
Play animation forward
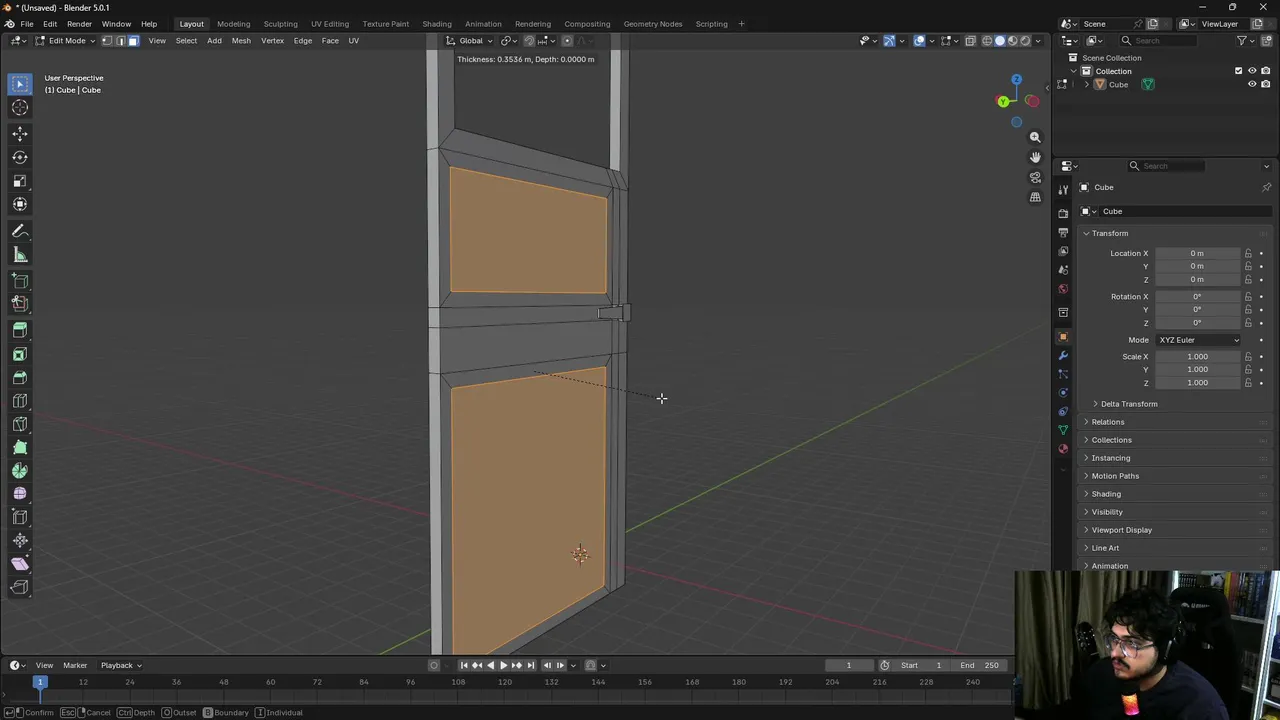(503, 665)
